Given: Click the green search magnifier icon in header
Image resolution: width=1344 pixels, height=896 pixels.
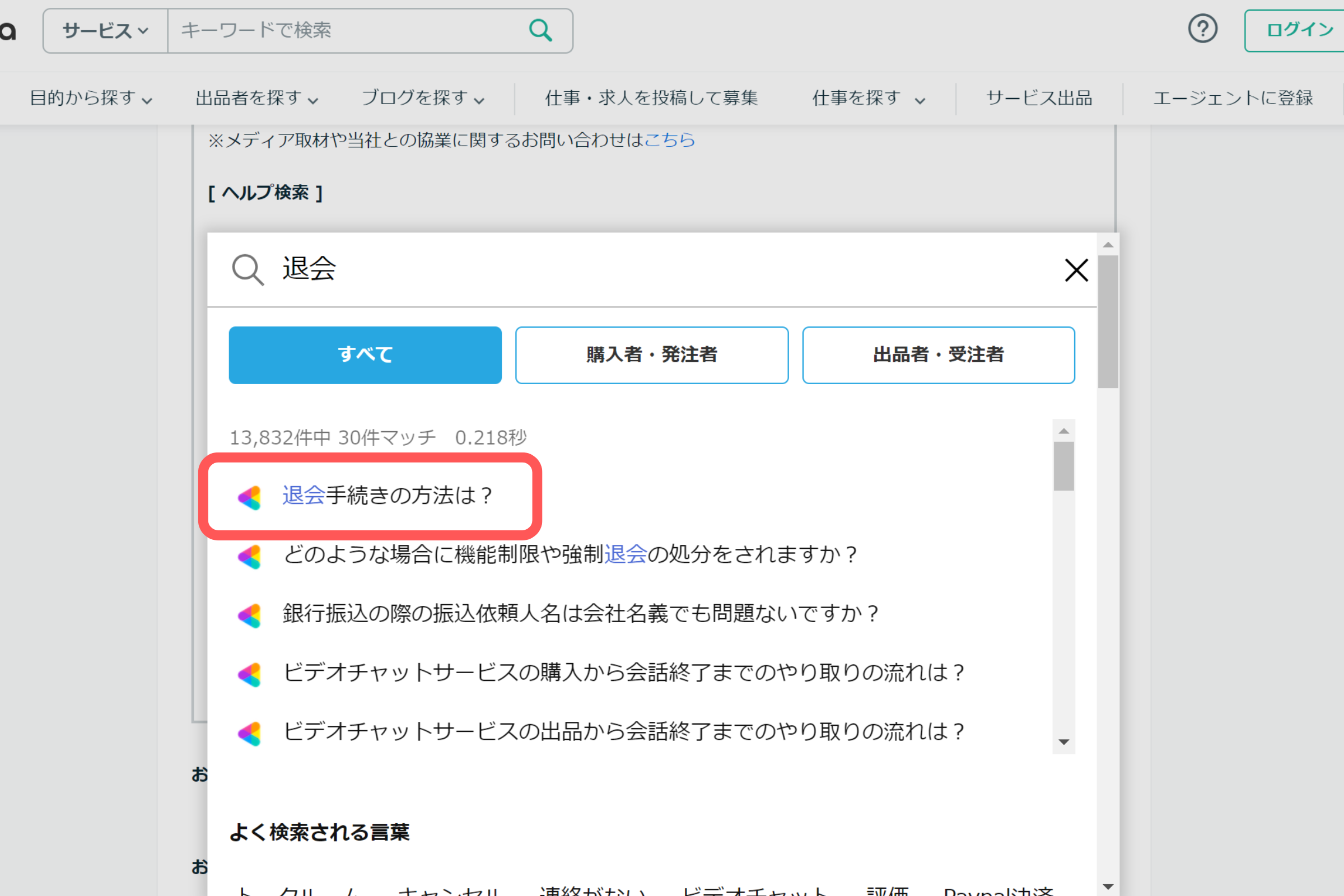Looking at the screenshot, I should tap(540, 30).
